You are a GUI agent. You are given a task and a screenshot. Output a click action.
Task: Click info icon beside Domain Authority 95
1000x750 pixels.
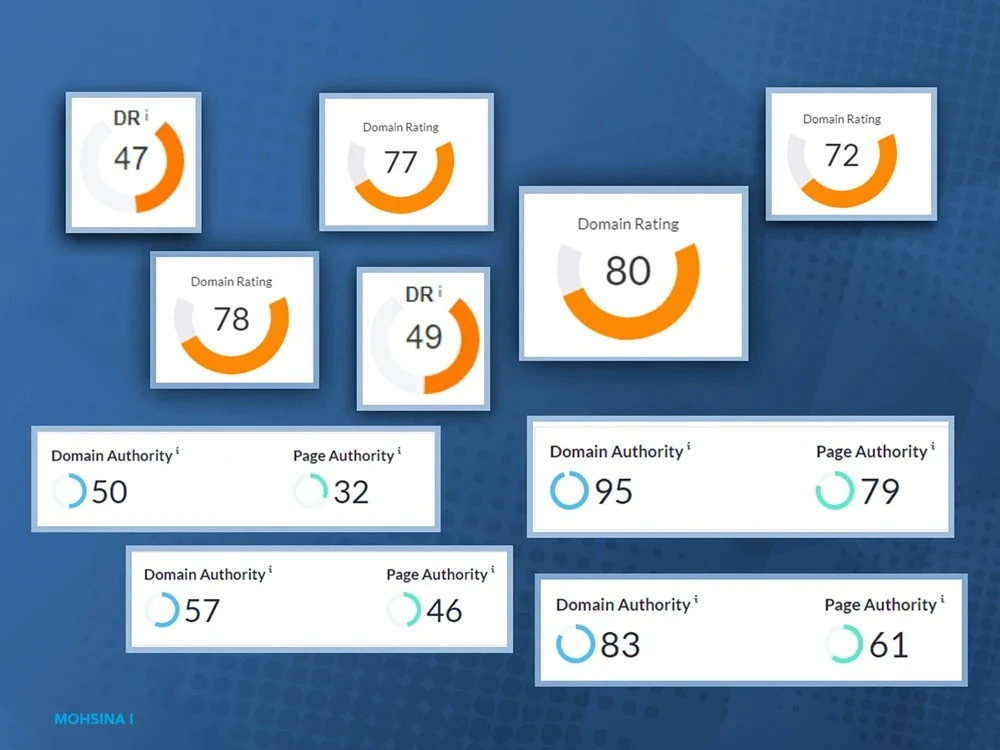point(689,446)
